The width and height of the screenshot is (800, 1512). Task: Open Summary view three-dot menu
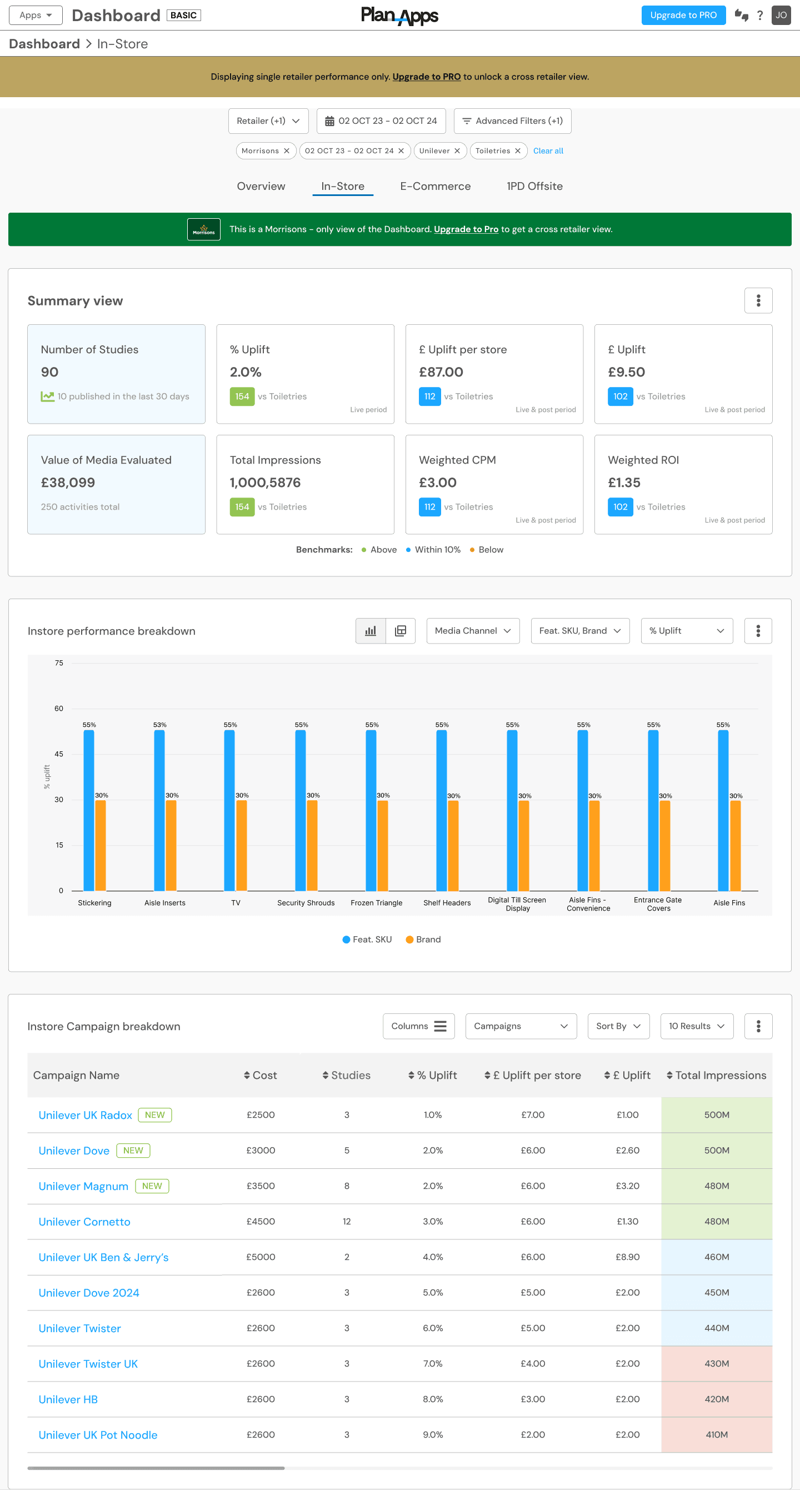pyautogui.click(x=758, y=300)
